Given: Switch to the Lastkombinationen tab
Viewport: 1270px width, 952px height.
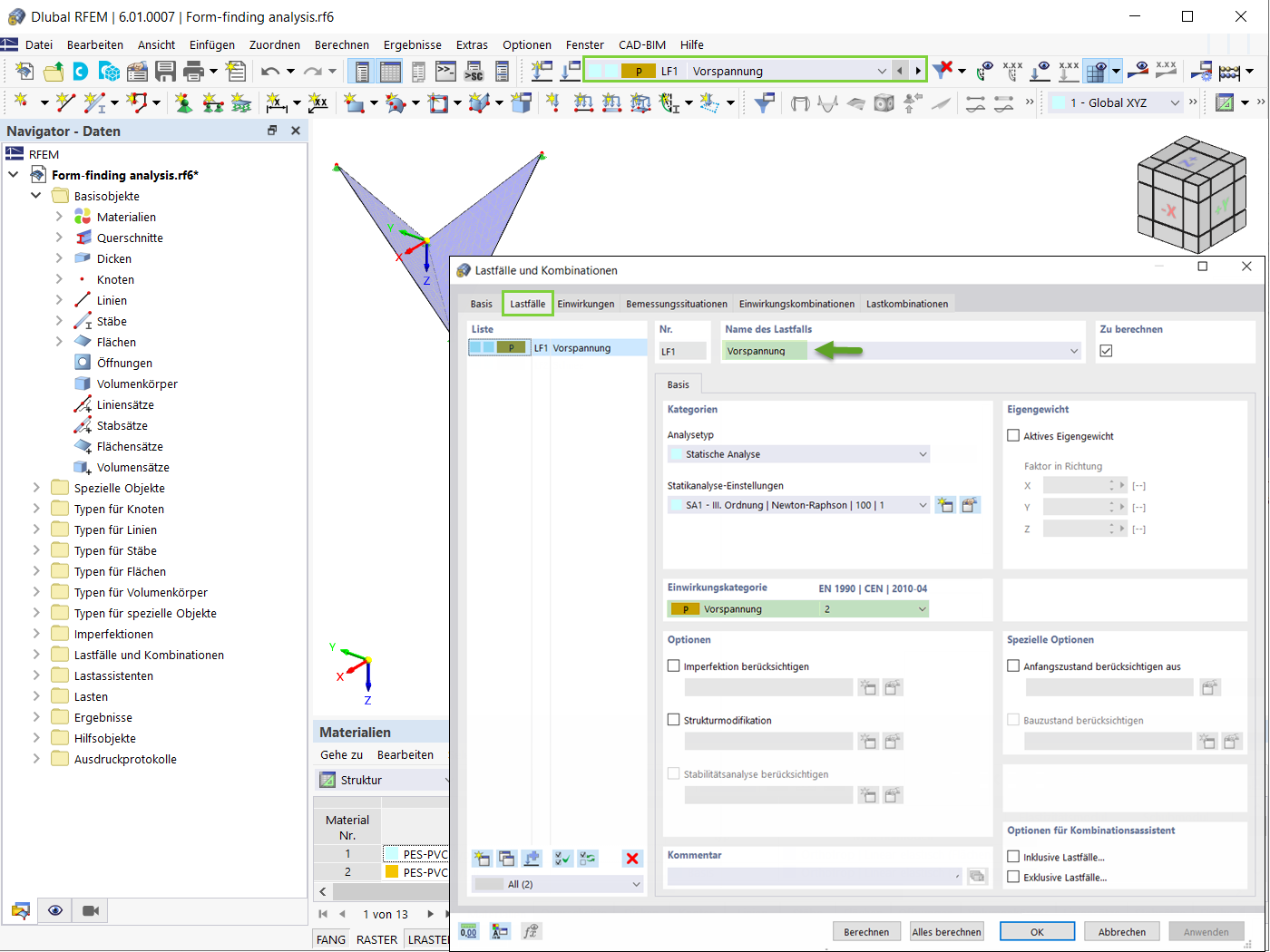Looking at the screenshot, I should click(x=907, y=304).
